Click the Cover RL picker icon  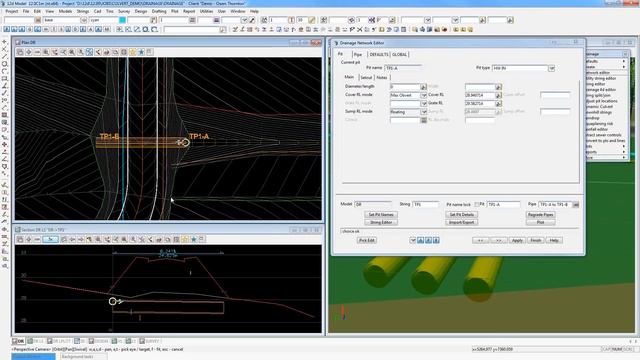coord(498,95)
